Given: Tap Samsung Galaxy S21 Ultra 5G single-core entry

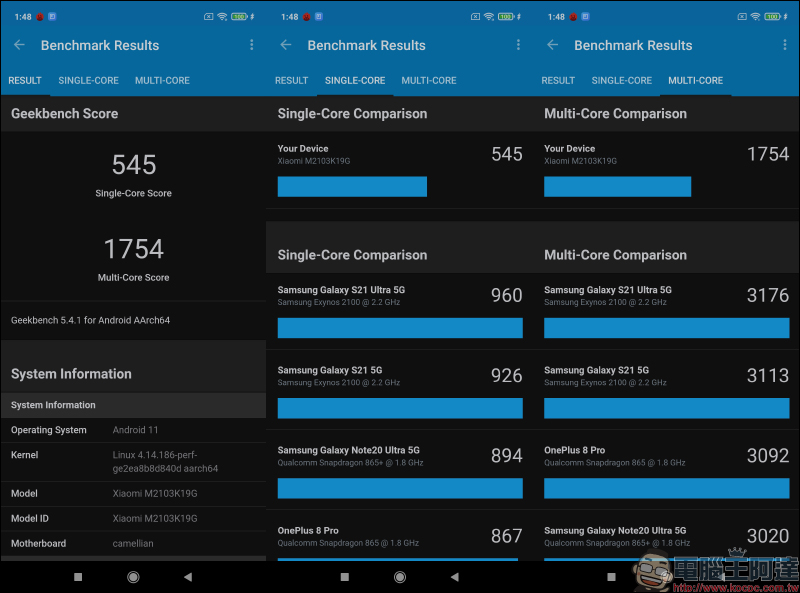Looking at the screenshot, I should [400, 311].
